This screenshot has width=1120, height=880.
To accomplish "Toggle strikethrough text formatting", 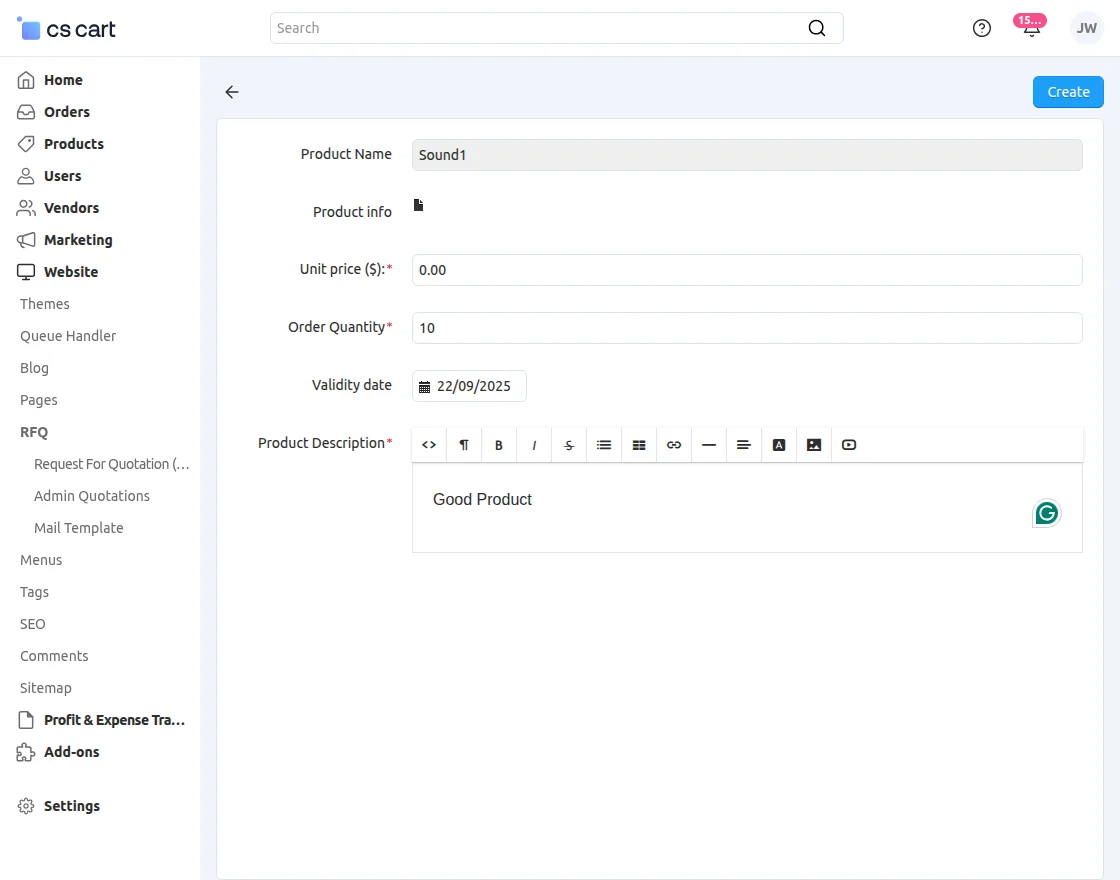I will [x=569, y=445].
